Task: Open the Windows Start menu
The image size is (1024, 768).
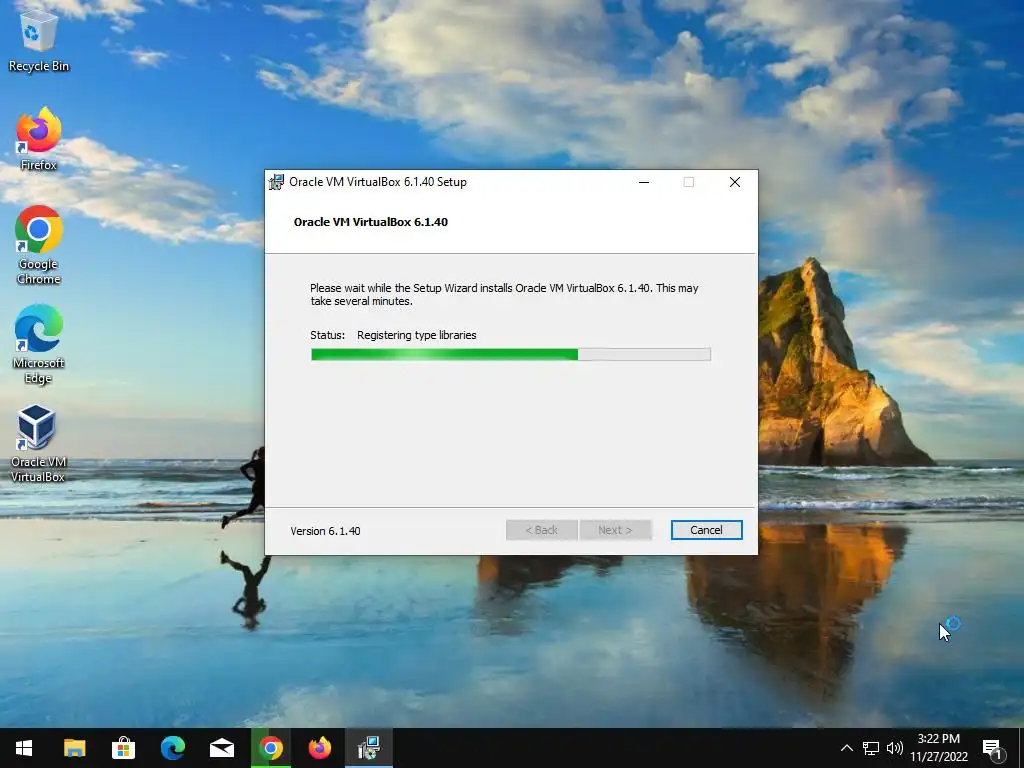Action: [x=24, y=748]
